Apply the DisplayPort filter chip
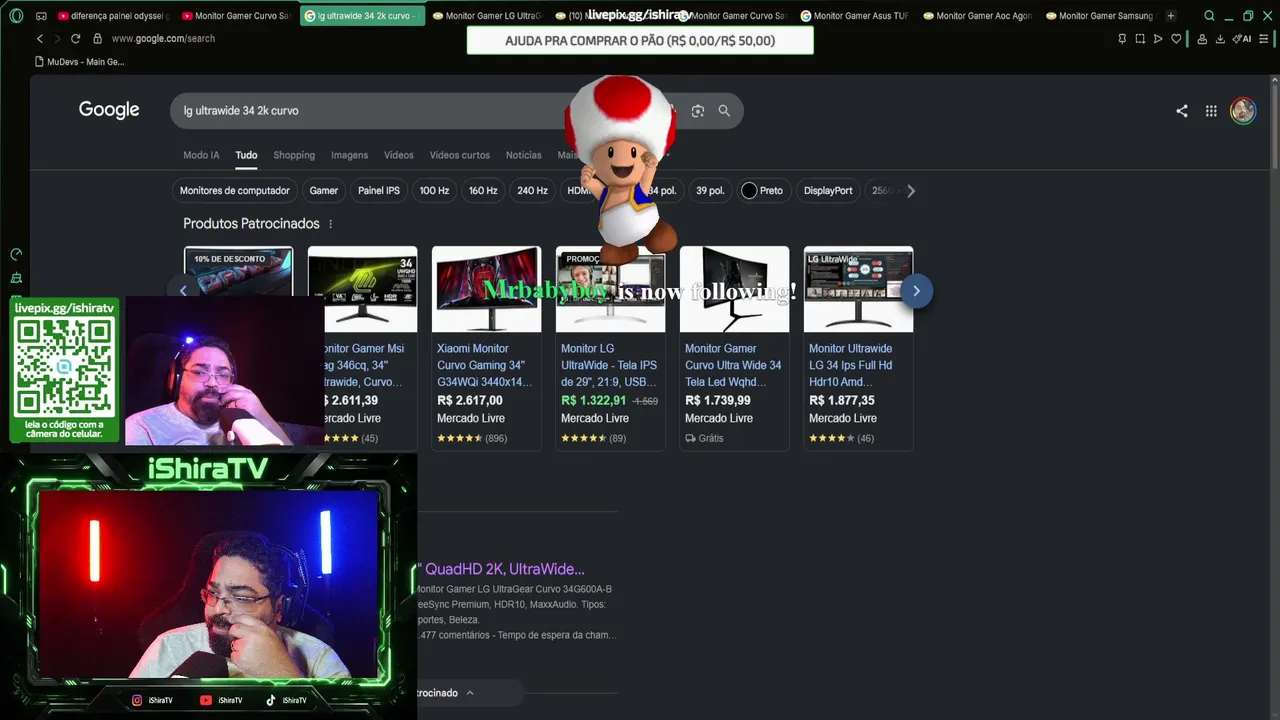 coord(828,191)
